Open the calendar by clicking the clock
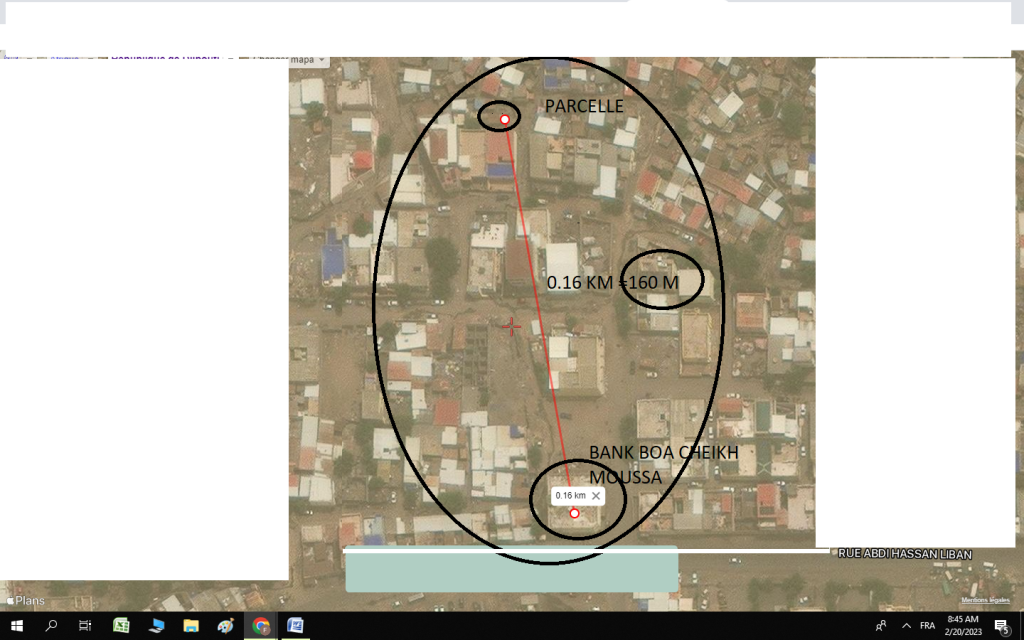This screenshot has height=640, width=1024. click(962, 627)
